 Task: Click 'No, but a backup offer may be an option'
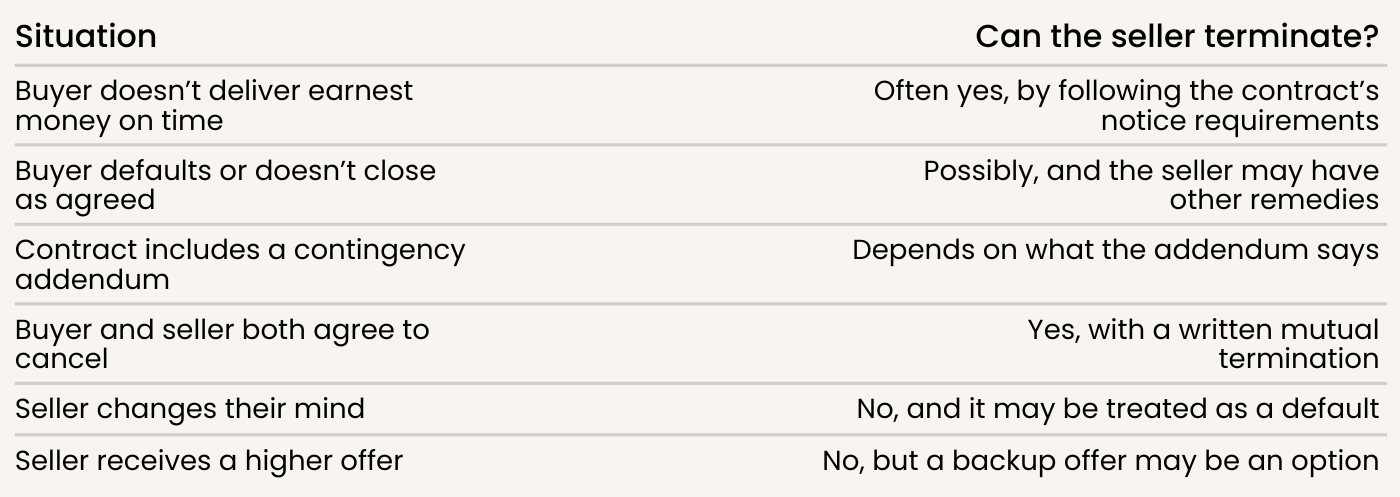pos(1101,461)
